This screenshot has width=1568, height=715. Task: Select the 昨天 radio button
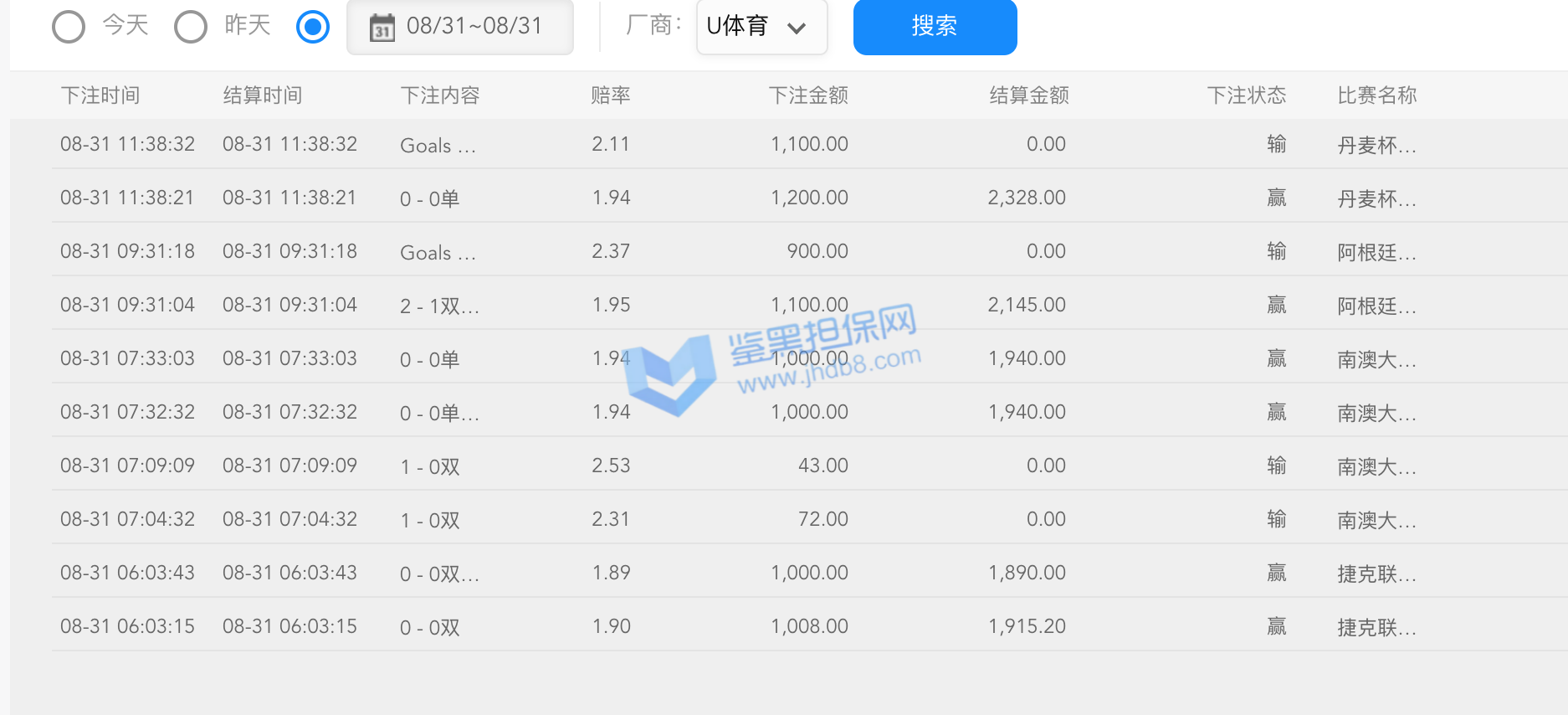(191, 27)
